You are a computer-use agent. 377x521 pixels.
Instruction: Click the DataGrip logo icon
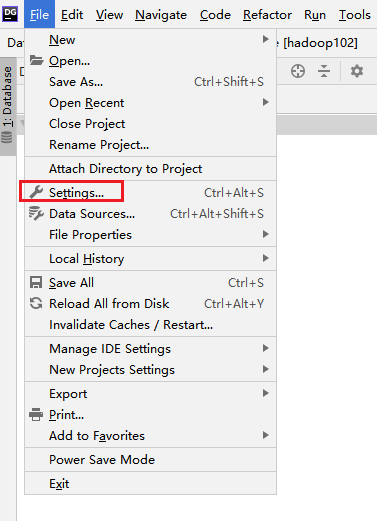(x=10, y=14)
